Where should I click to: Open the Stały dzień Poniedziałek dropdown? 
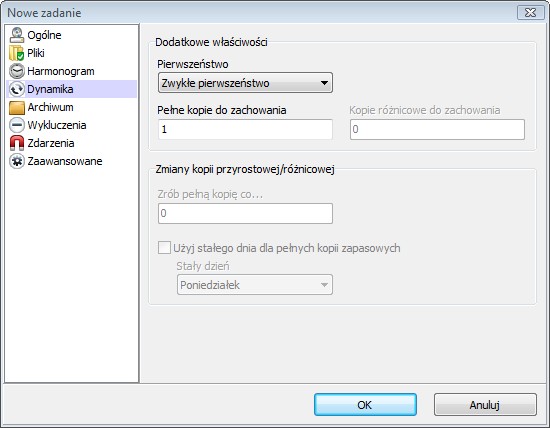255,285
